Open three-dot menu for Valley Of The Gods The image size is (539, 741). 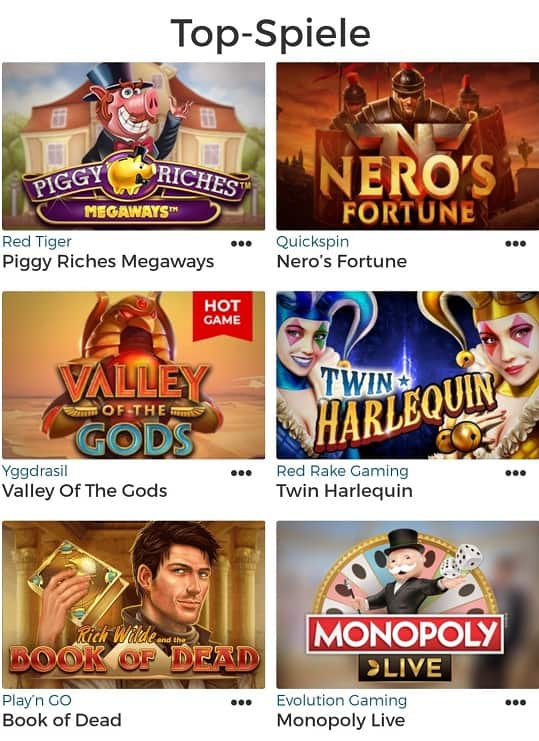tap(241, 473)
